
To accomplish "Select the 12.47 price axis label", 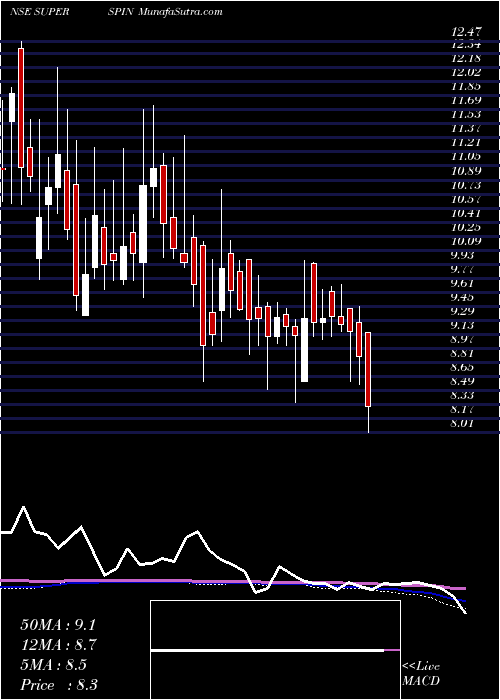I will pos(467,32).
